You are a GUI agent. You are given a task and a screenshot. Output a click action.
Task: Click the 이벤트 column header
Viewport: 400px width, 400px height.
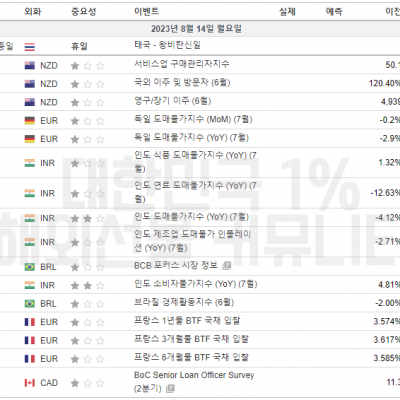point(147,12)
